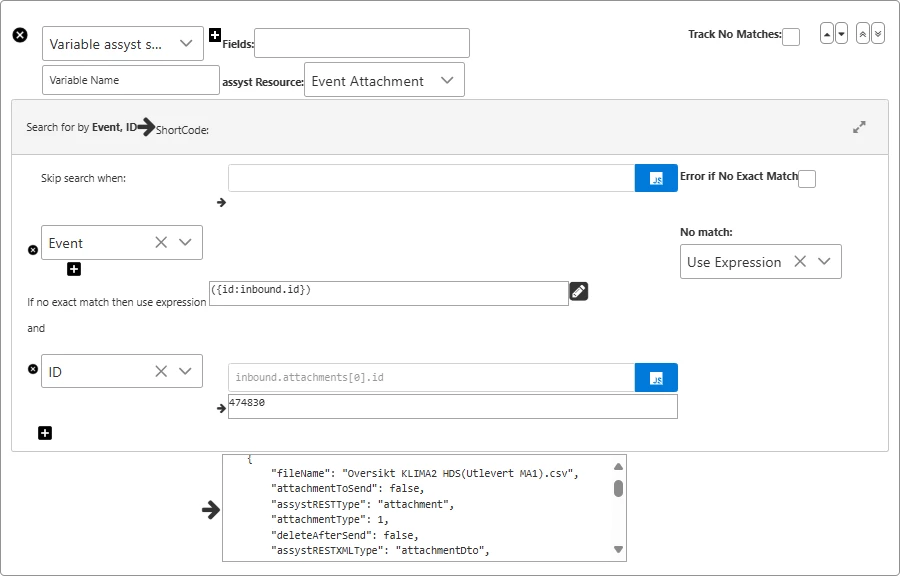Screen dimensions: 900x576
Task: Clear the Event search field selection
Action: 161,243
